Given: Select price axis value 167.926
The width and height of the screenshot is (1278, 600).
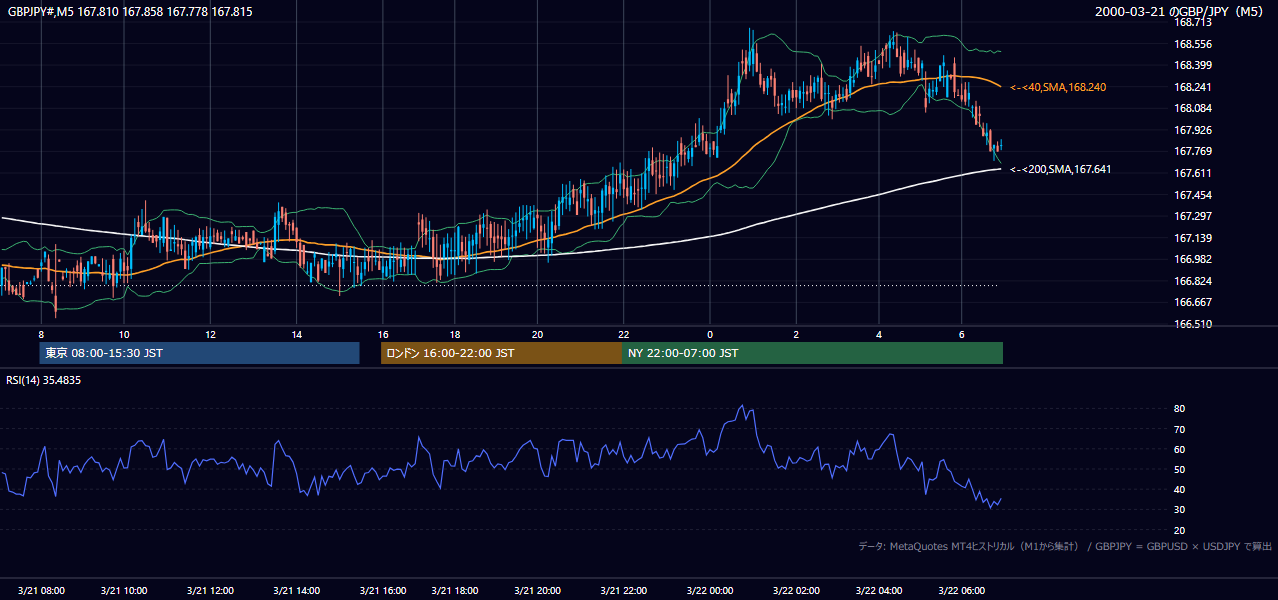Looking at the screenshot, I should [1193, 130].
